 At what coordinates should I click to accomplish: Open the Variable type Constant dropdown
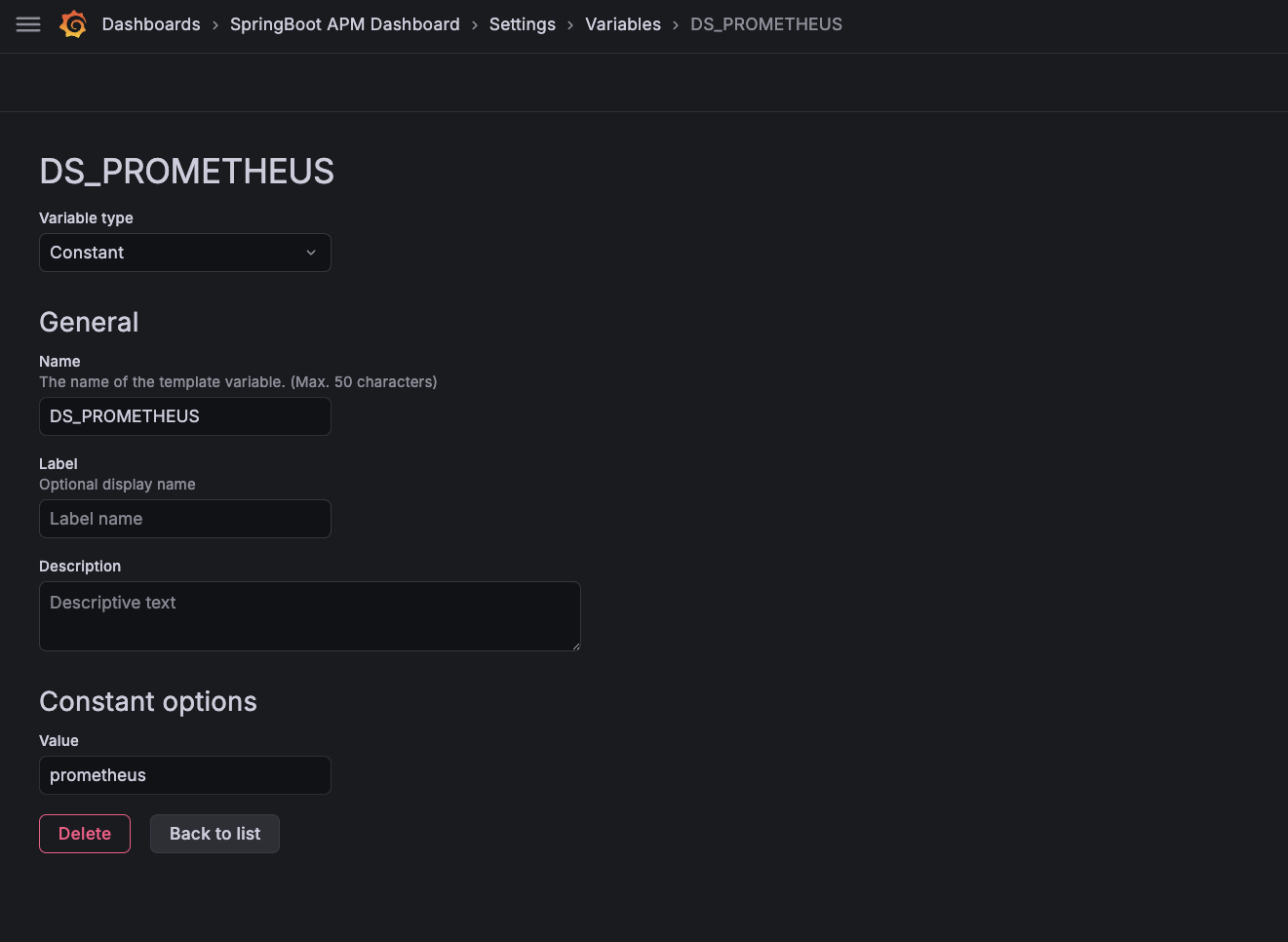point(176,253)
